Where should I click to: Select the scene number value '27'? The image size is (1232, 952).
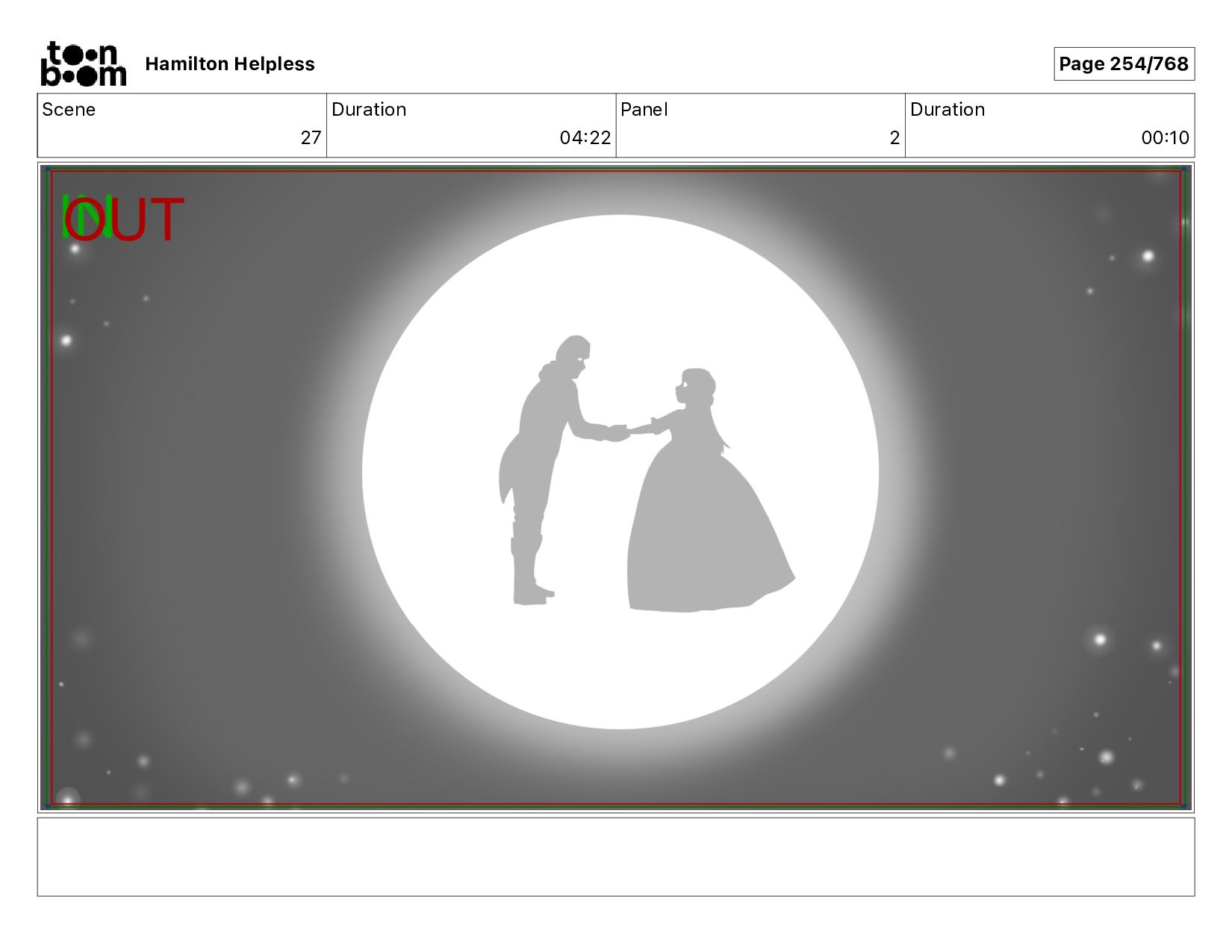pos(311,138)
